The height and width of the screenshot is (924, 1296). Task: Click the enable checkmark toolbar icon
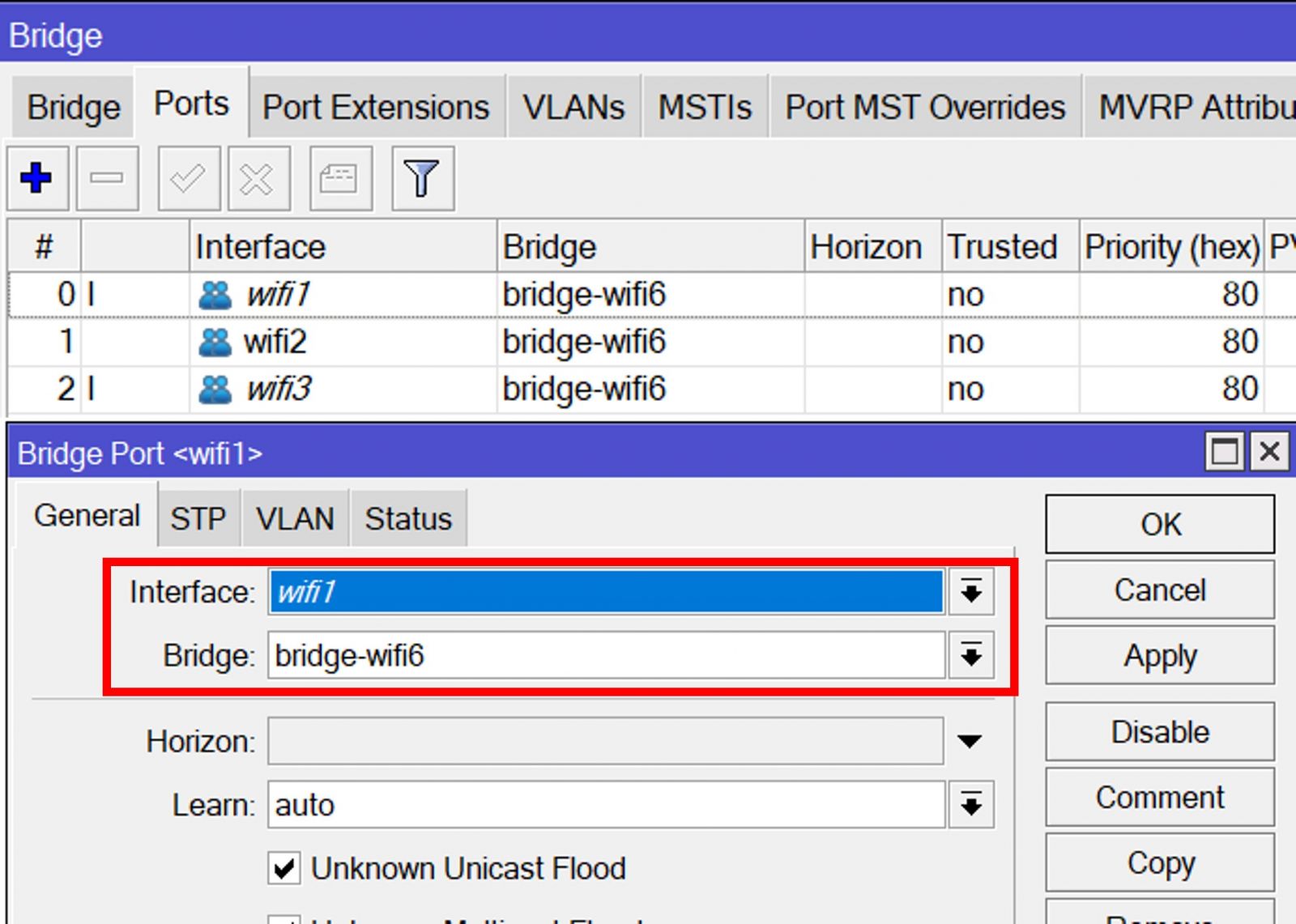(x=188, y=178)
